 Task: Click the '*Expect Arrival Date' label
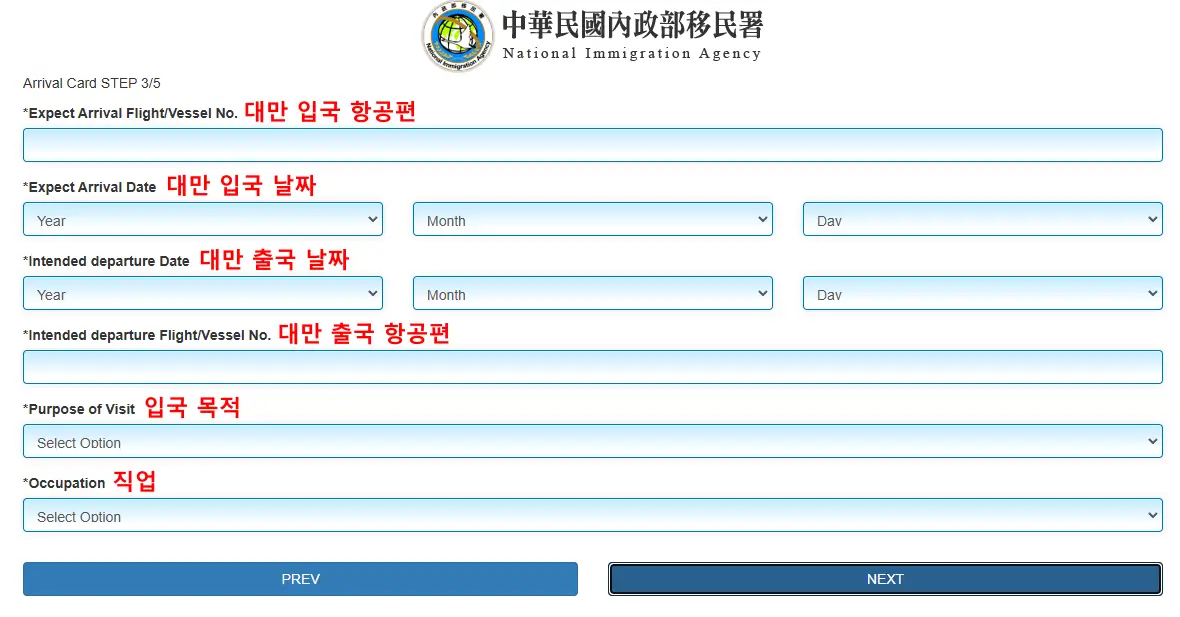[x=90, y=187]
